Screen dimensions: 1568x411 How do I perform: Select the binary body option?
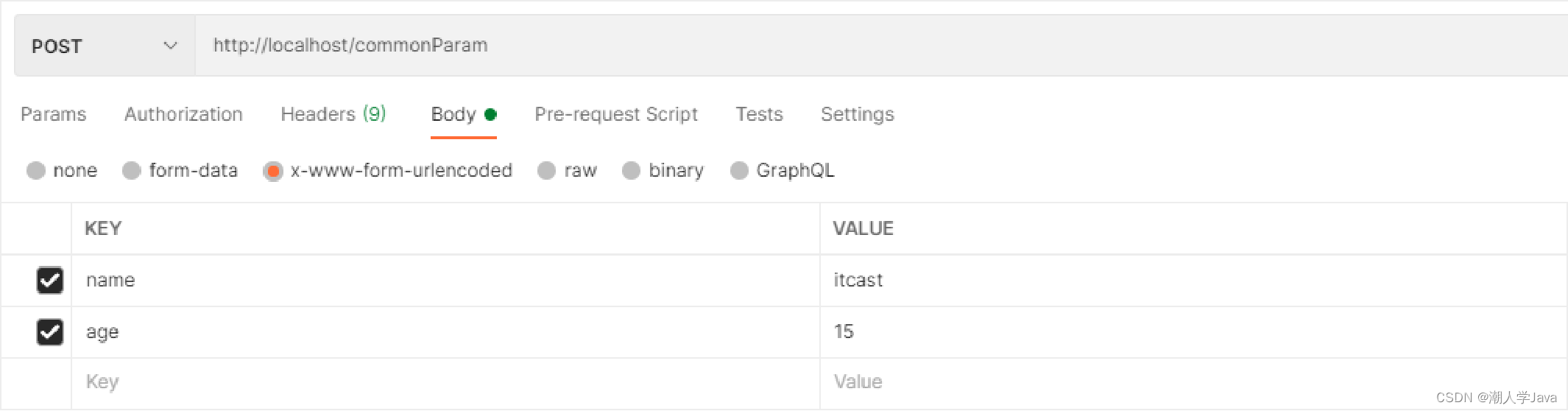[631, 171]
